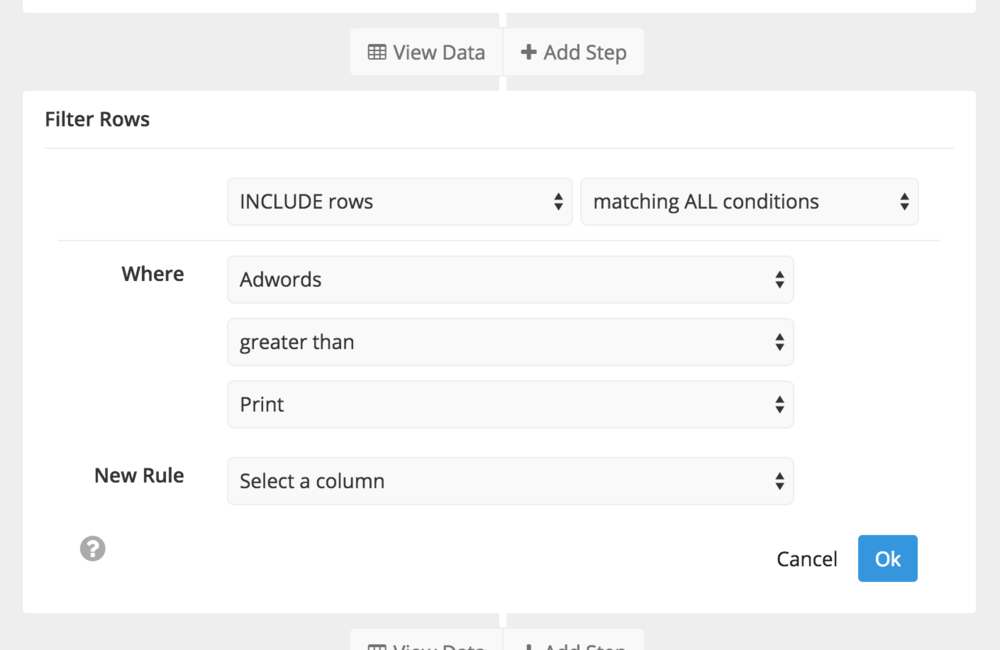The height and width of the screenshot is (650, 1000).
Task: Open the greater than operator dropdown
Action: point(510,342)
